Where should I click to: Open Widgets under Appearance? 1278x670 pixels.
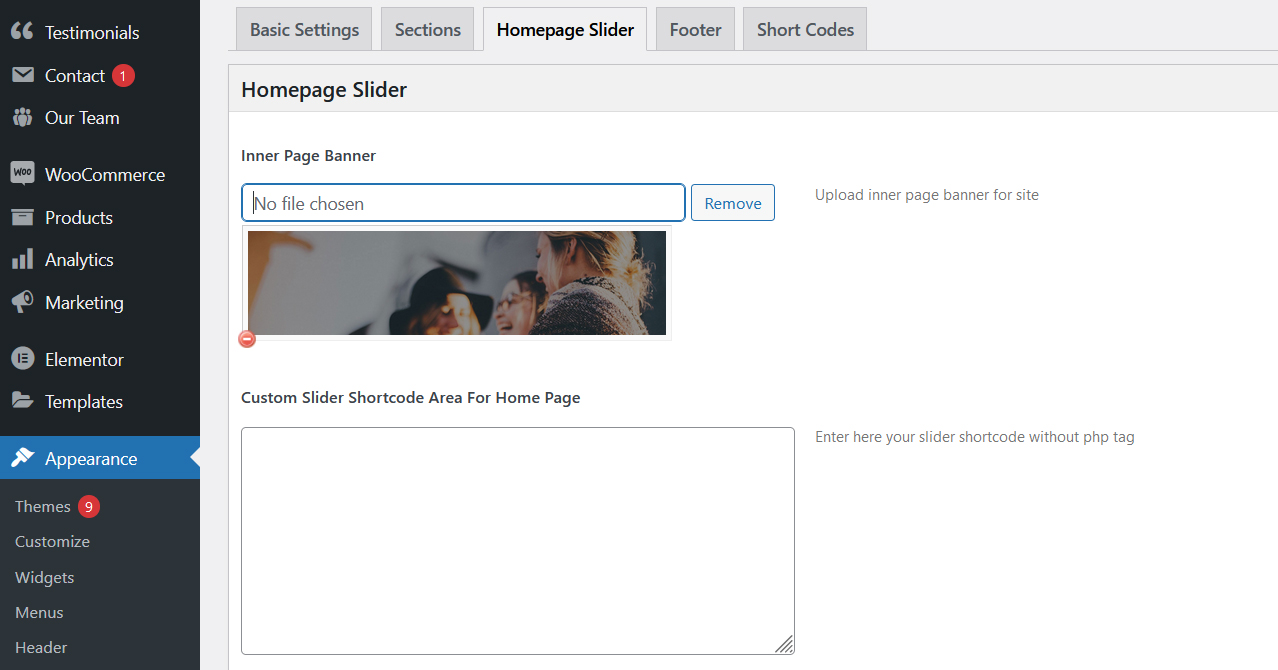(45, 577)
